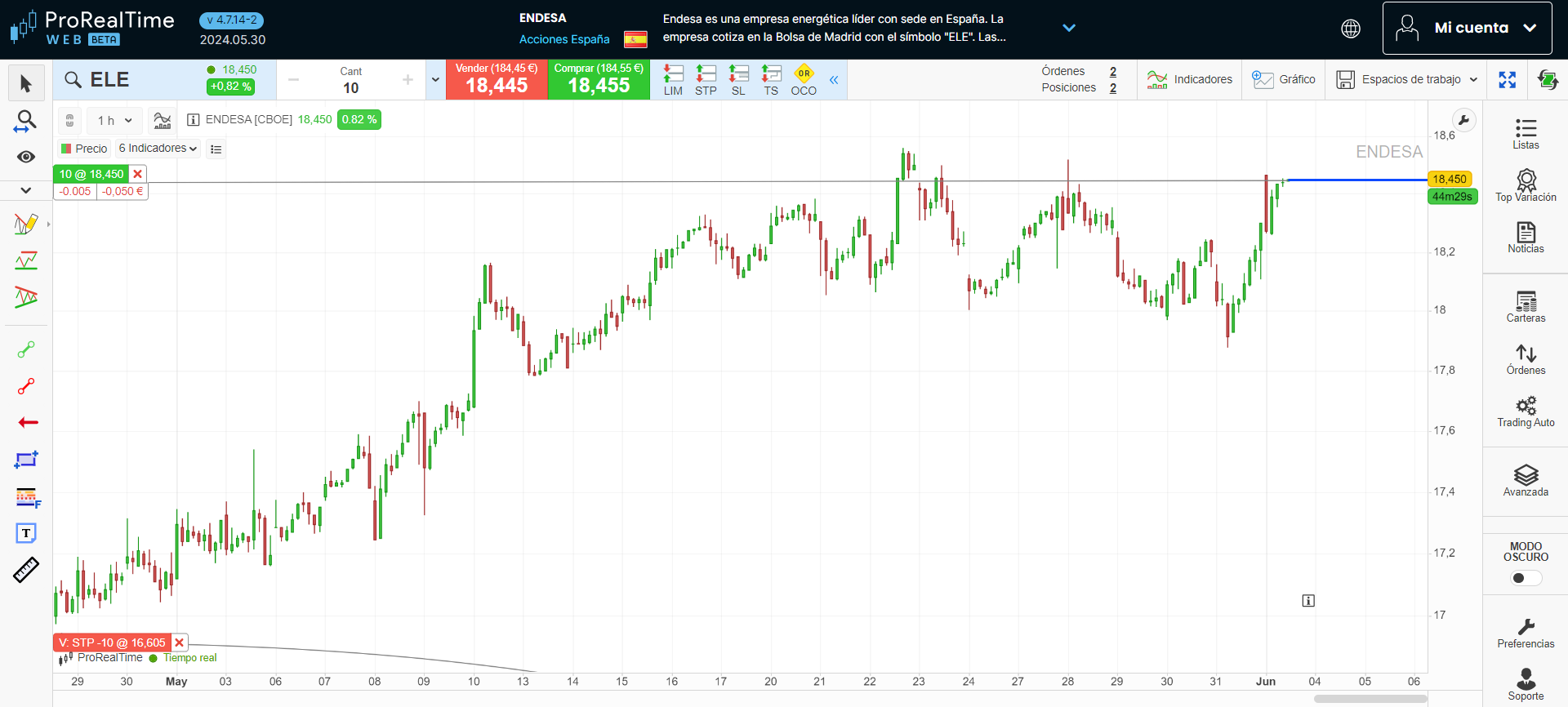Screen dimensions: 1568x707
Task: Cancel the V: STP -10 @ 16,605 order
Action: tap(180, 643)
